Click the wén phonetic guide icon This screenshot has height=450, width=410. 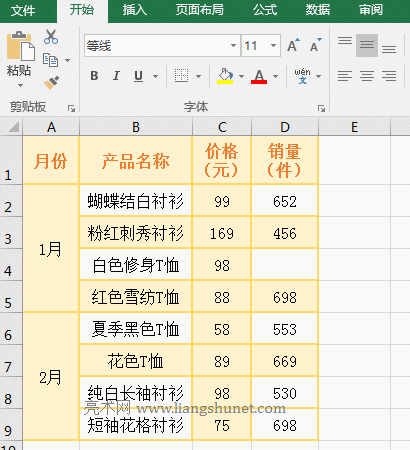302,76
